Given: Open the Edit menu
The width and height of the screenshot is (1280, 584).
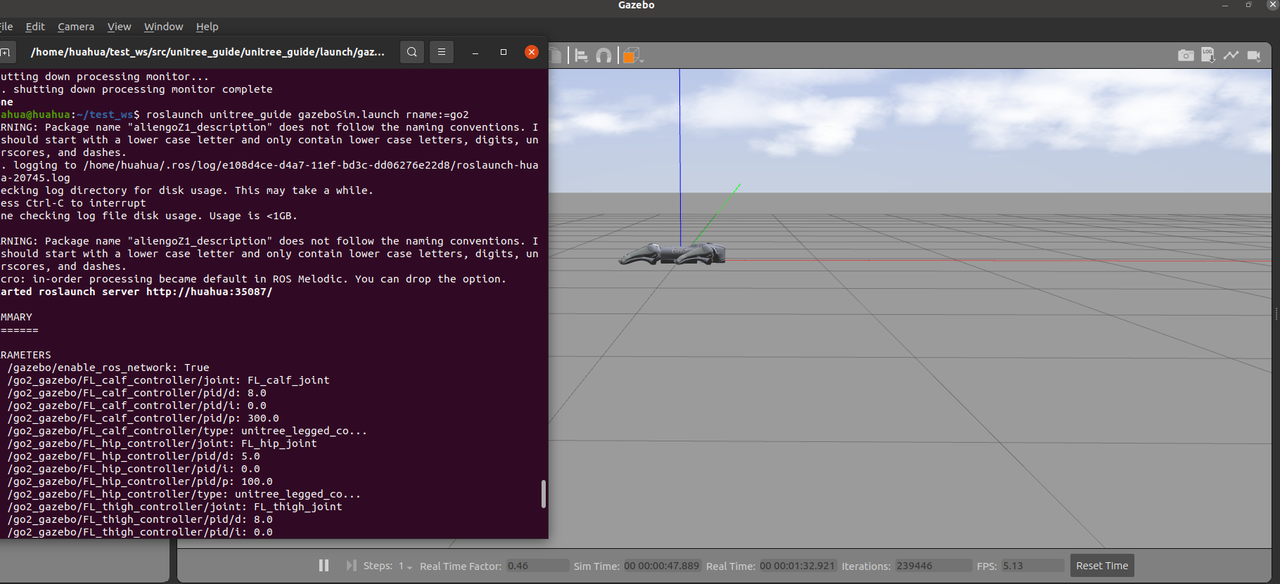Looking at the screenshot, I should pyautogui.click(x=35, y=27).
